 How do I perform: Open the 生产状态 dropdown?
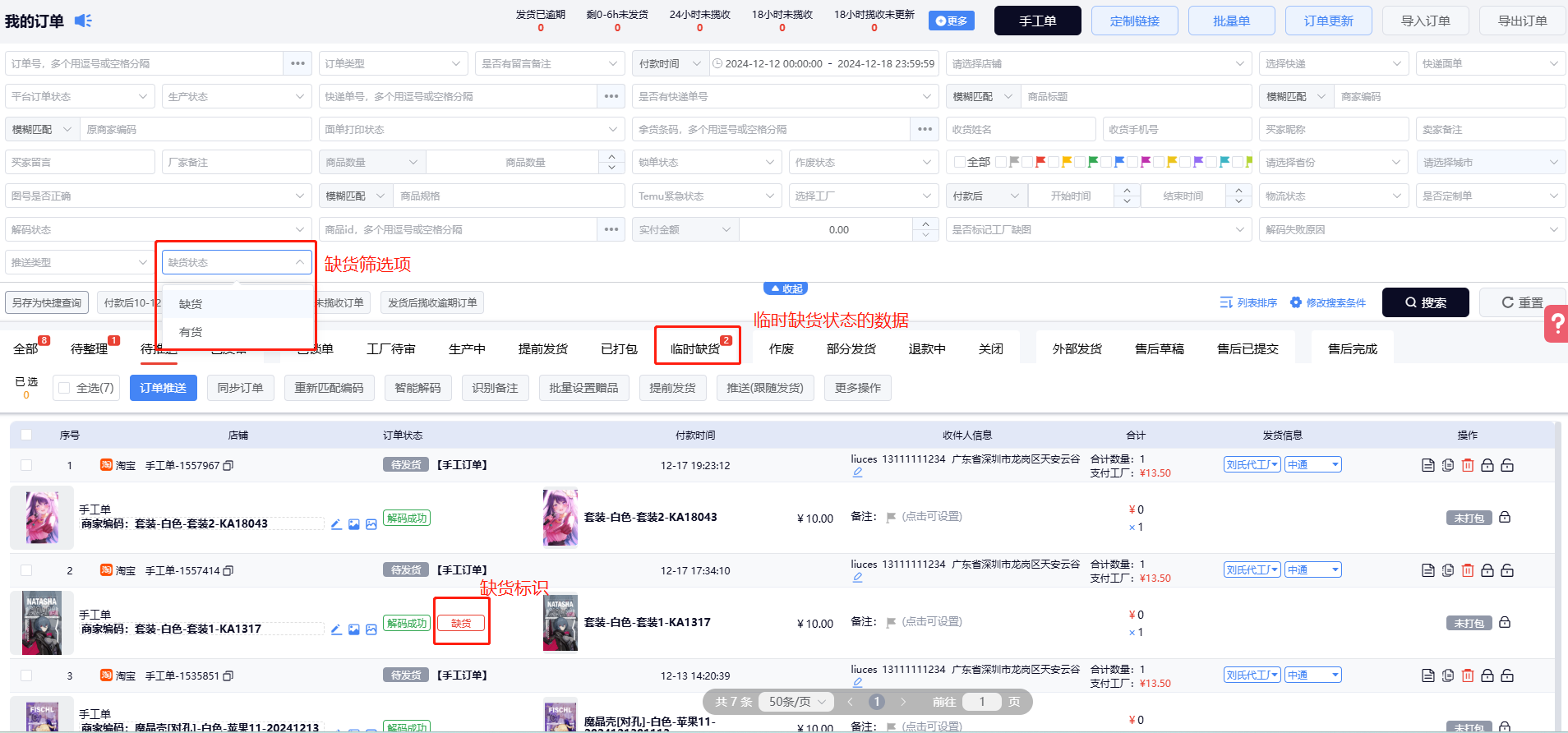click(x=237, y=96)
